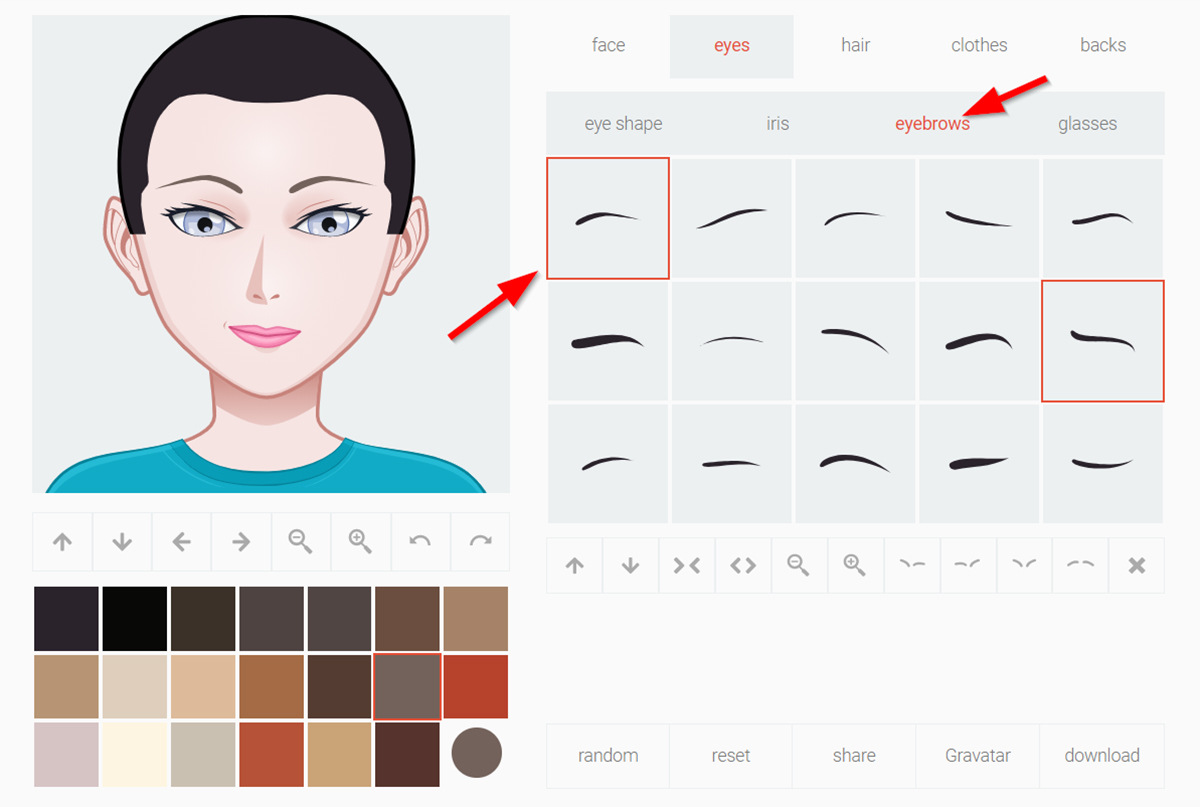Image resolution: width=1200 pixels, height=807 pixels.
Task: Choose the thick straight eyebrow in the second row
Action: [x=608, y=341]
